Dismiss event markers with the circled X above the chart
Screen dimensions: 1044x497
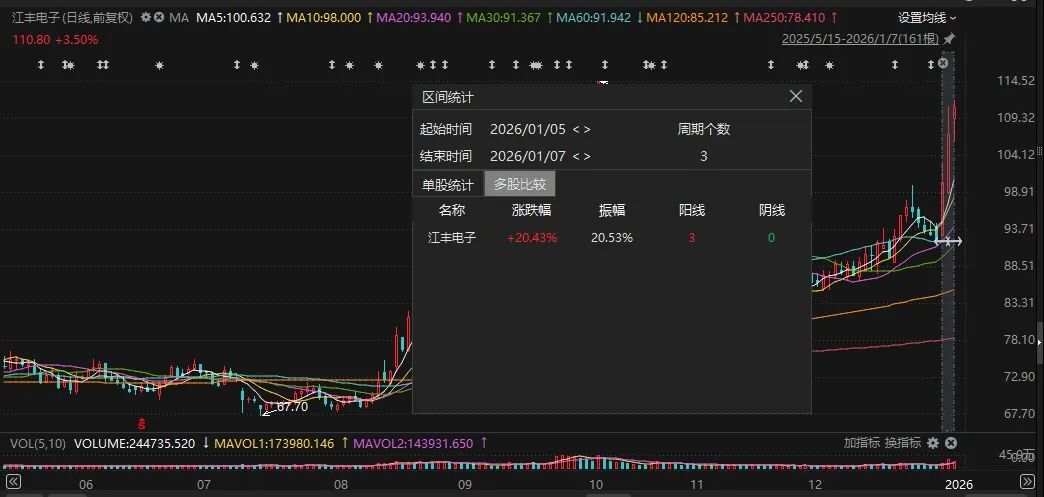click(943, 63)
